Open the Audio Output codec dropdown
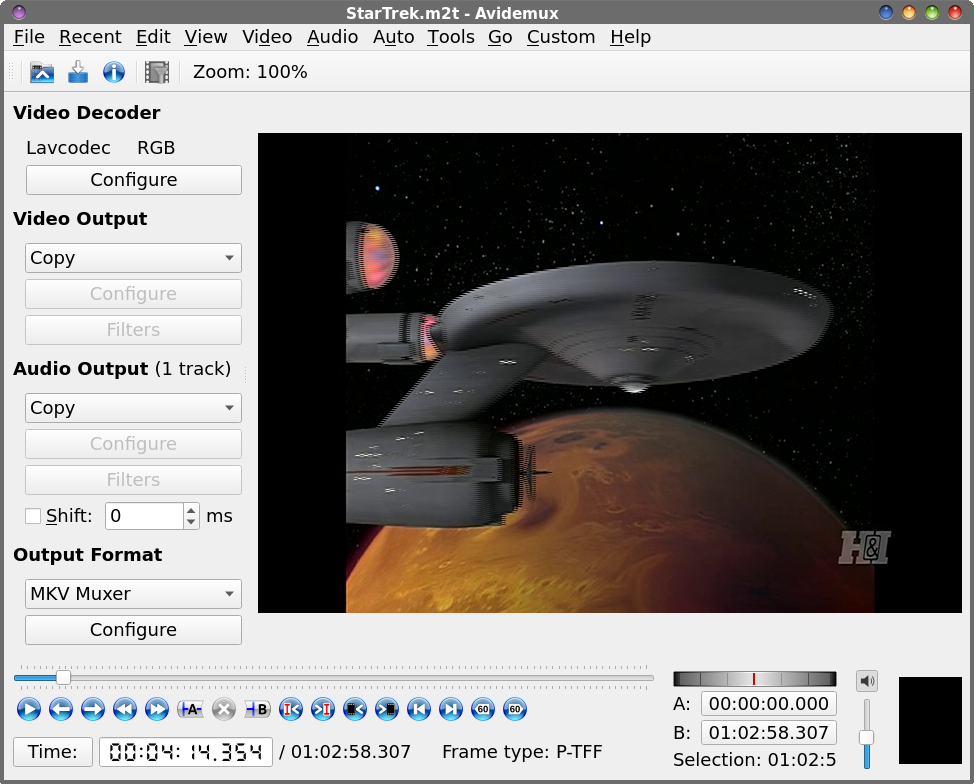974x784 pixels. [133, 408]
